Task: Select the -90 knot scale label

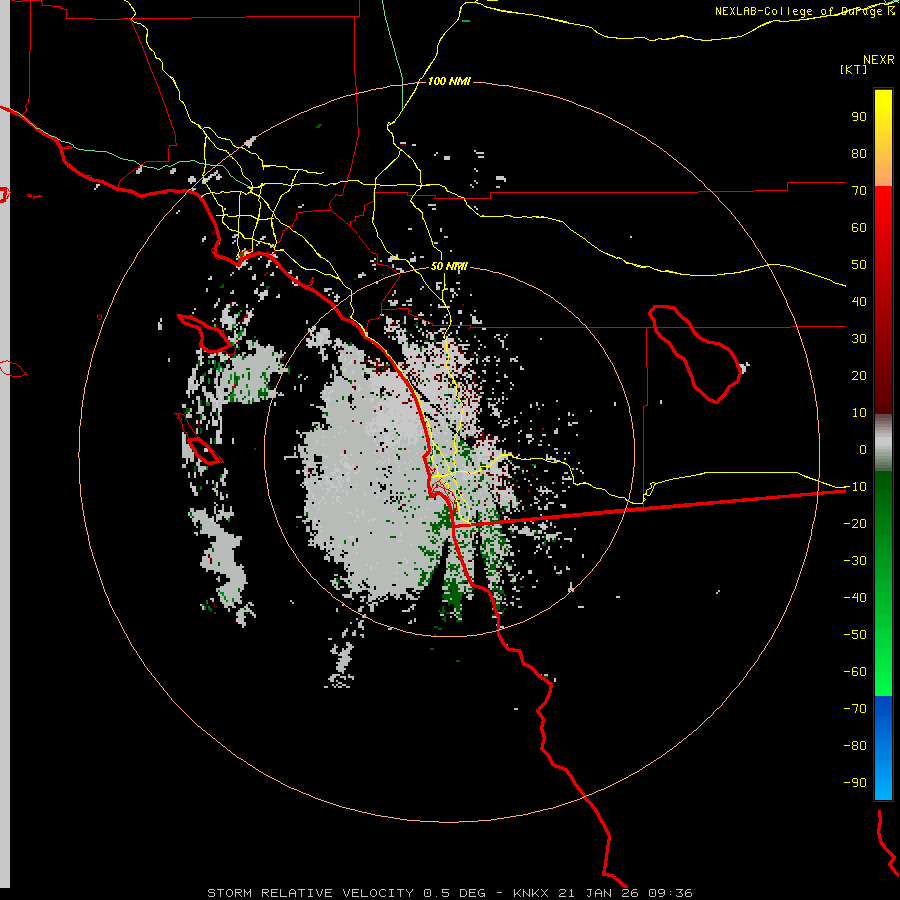Action: 855,782
